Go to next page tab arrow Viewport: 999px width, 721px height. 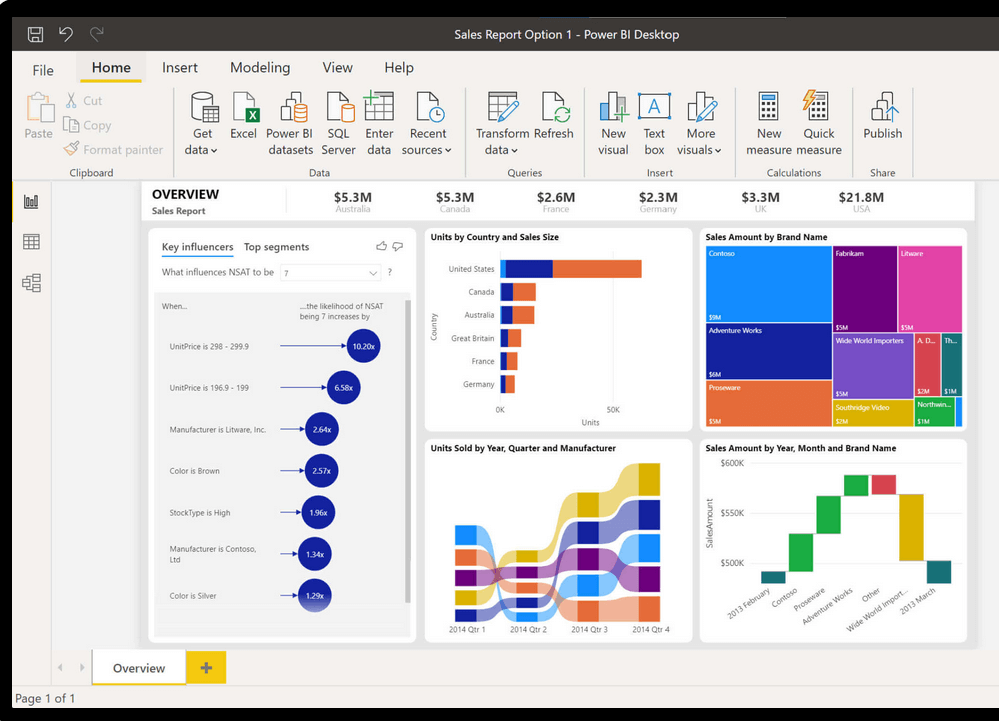82,667
